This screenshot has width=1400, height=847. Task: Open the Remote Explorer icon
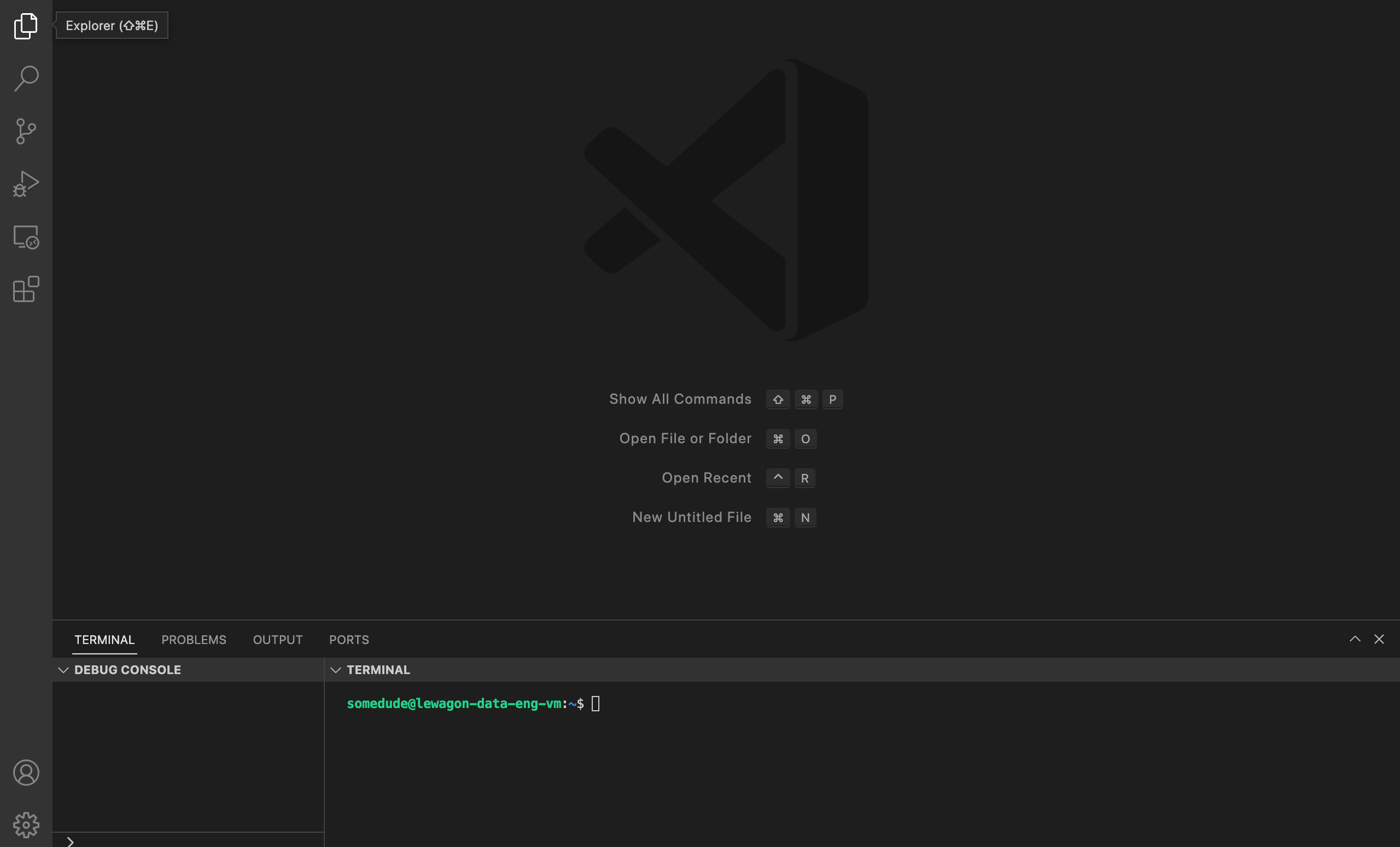[x=26, y=237]
